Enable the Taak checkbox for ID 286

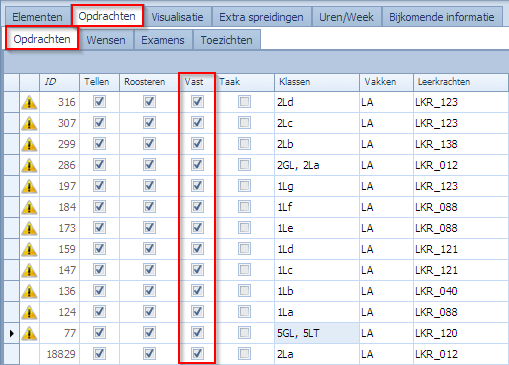pos(244,165)
